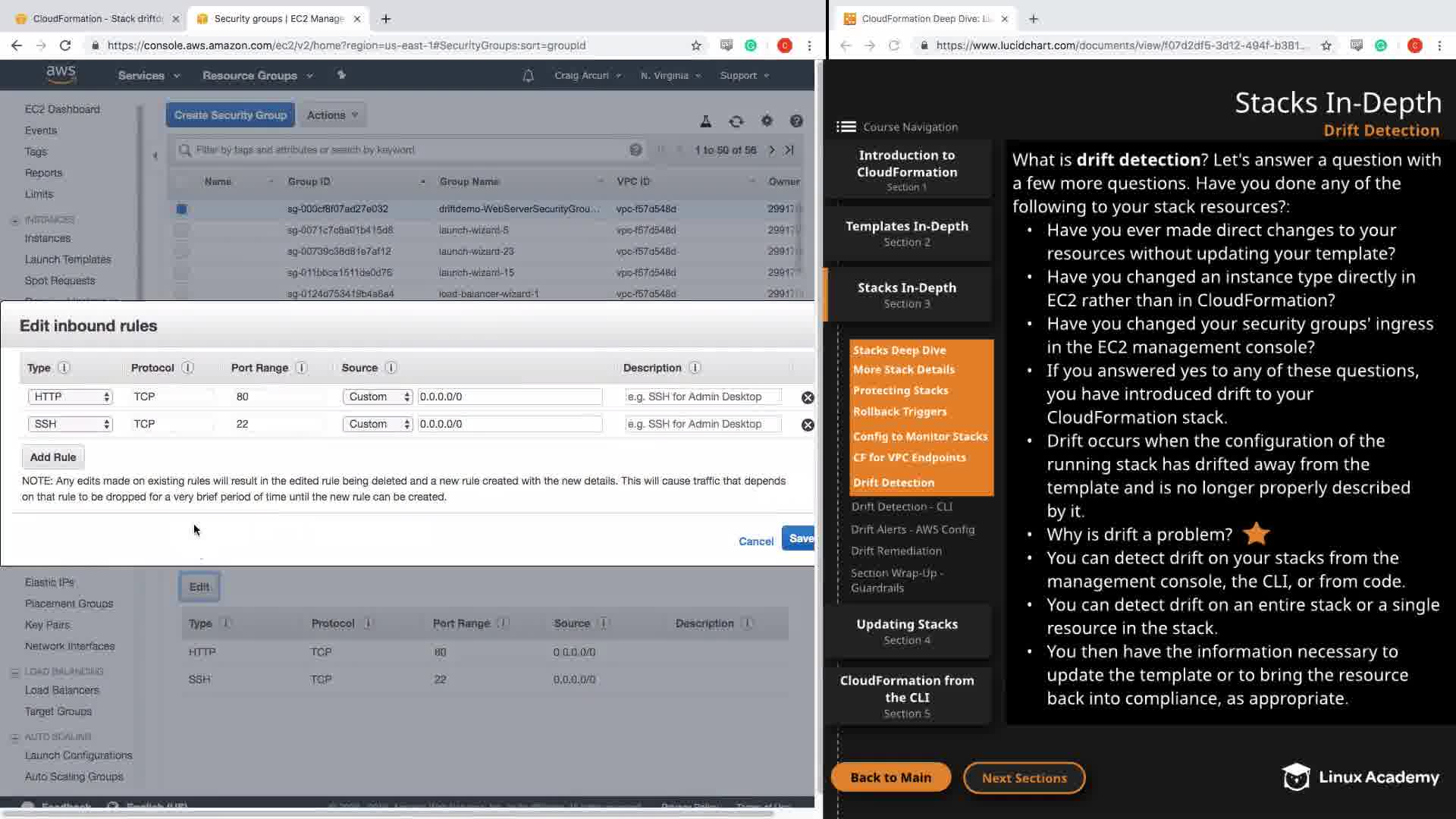The width and height of the screenshot is (1456, 819).
Task: Open the Course Navigation list icon
Action: coord(846,127)
